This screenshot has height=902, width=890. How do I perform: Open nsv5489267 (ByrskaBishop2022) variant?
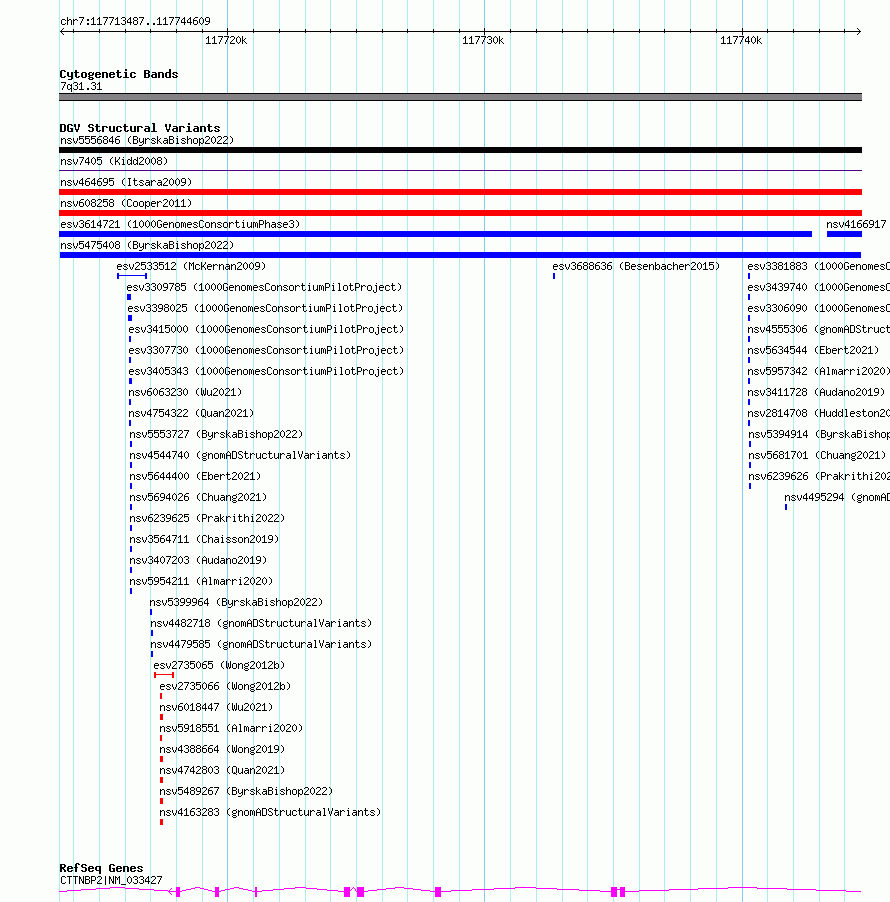(x=246, y=791)
